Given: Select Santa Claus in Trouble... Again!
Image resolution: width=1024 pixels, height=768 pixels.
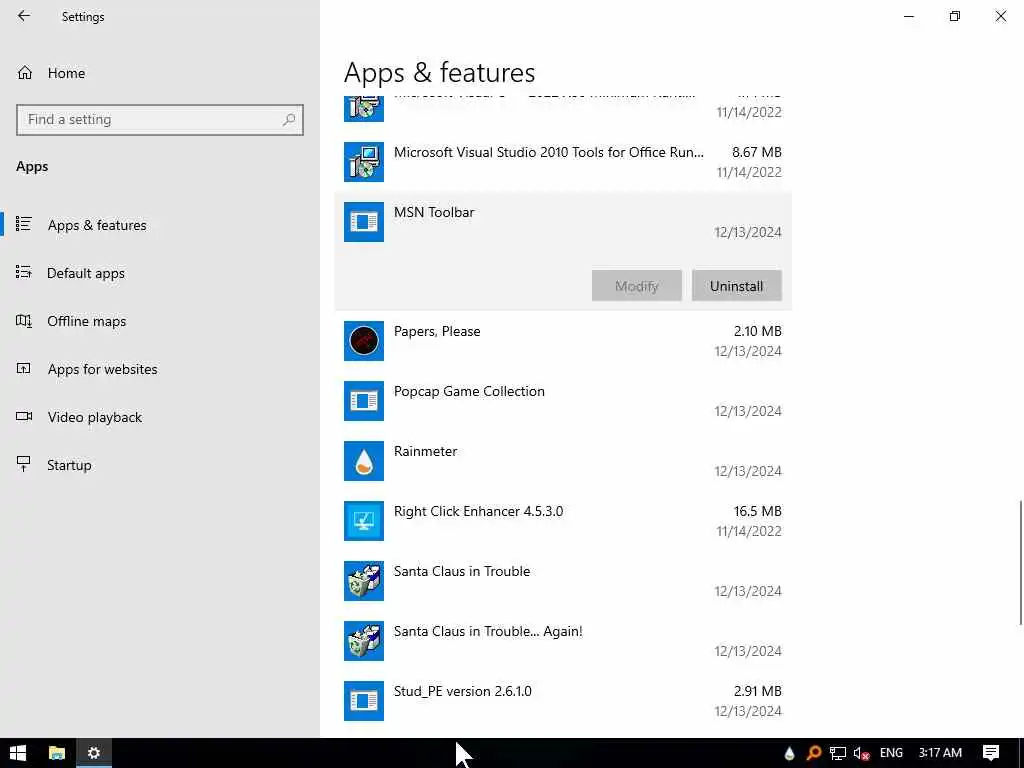Looking at the screenshot, I should pyautogui.click(x=563, y=641).
